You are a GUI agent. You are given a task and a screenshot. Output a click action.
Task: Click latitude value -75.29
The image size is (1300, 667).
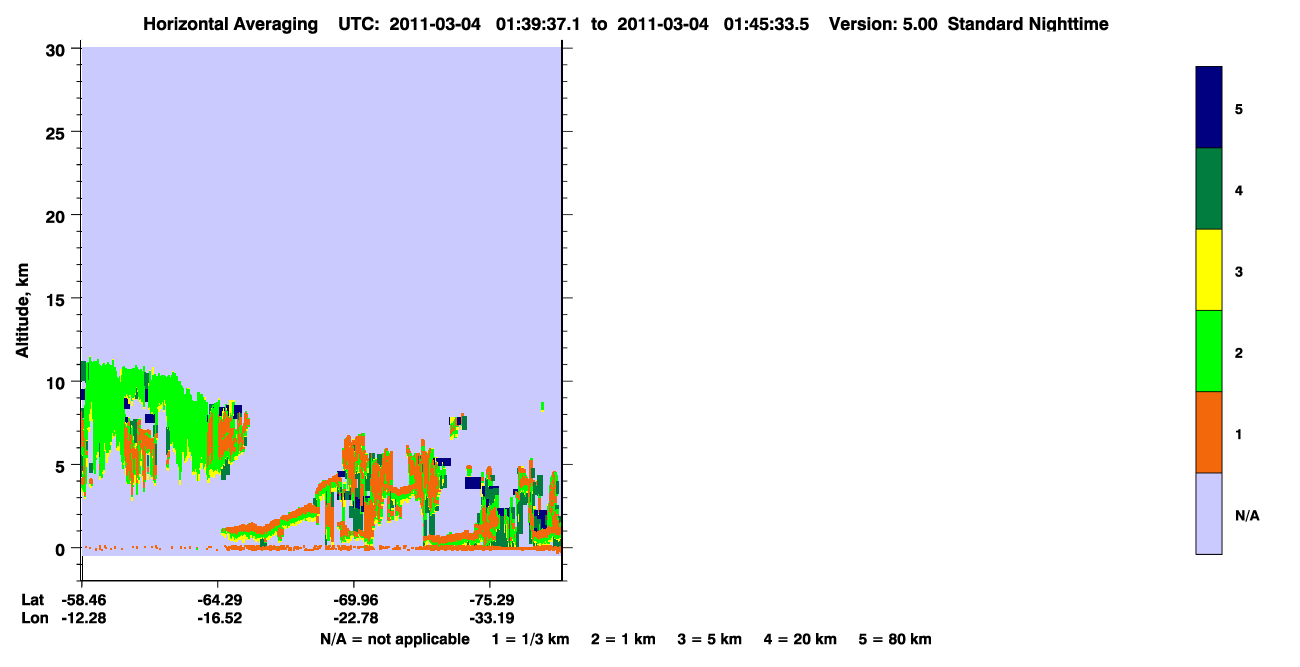point(490,600)
